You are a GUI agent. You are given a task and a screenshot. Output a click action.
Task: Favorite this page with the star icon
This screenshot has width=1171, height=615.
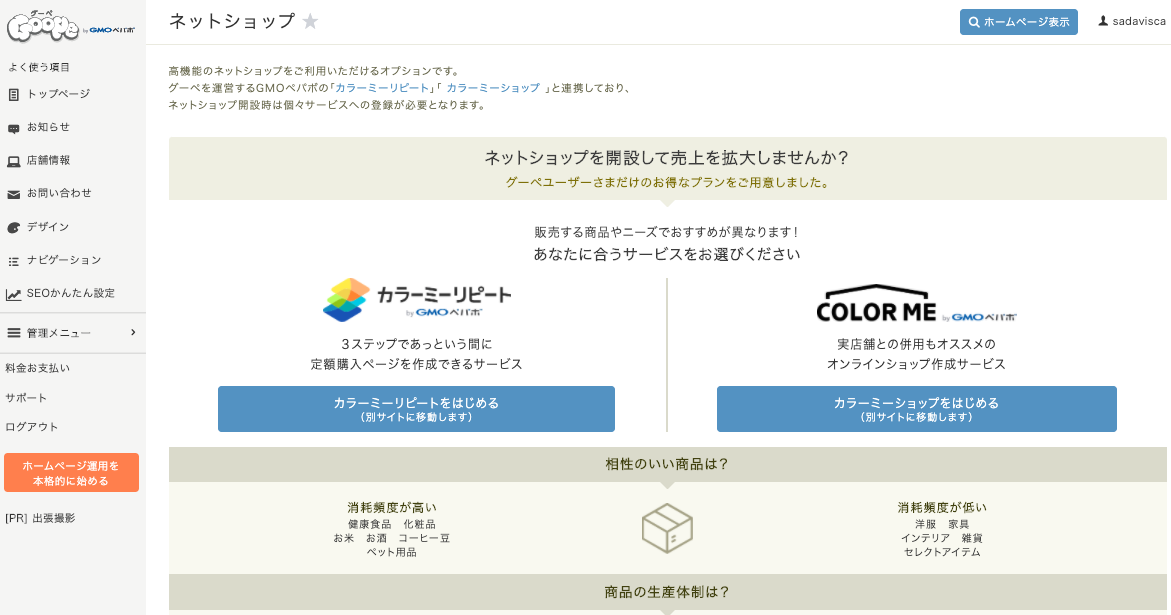(311, 22)
